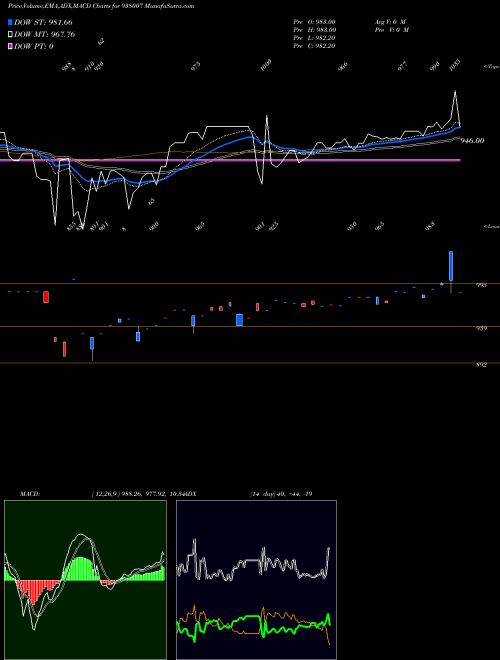The height and width of the screenshot is (660, 500).
Task: Click the MACD: heading label
Action: tap(29, 494)
